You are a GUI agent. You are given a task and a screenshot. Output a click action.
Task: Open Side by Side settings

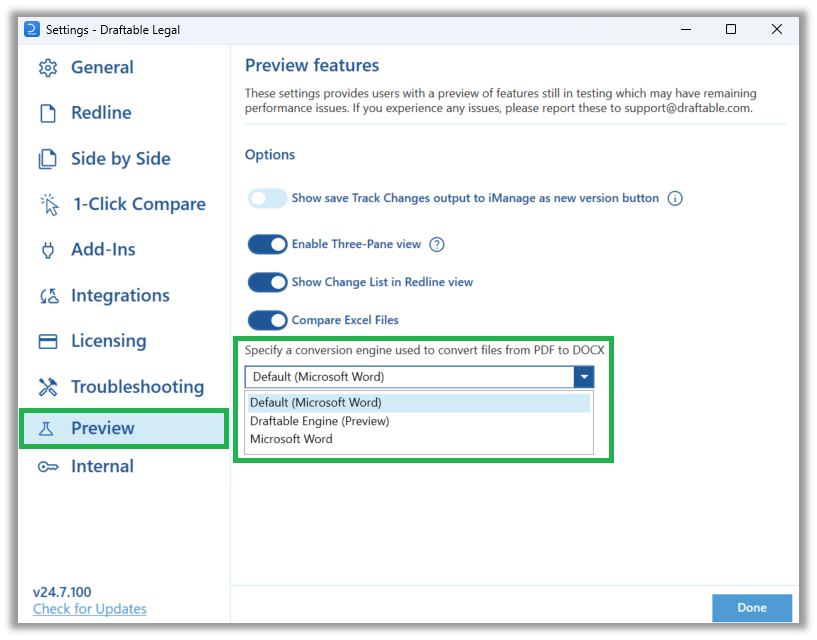(121, 158)
